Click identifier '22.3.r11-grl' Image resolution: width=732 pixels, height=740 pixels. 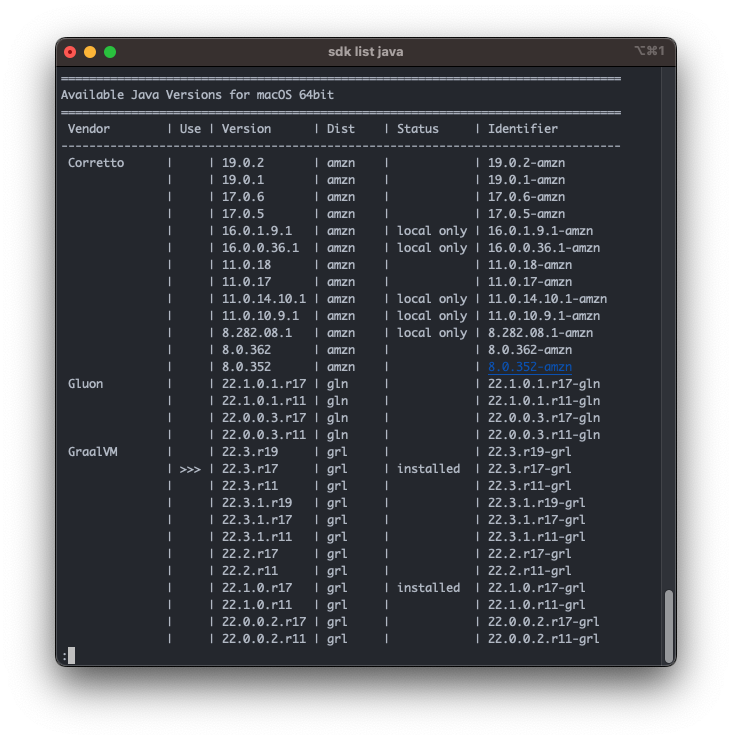point(530,486)
